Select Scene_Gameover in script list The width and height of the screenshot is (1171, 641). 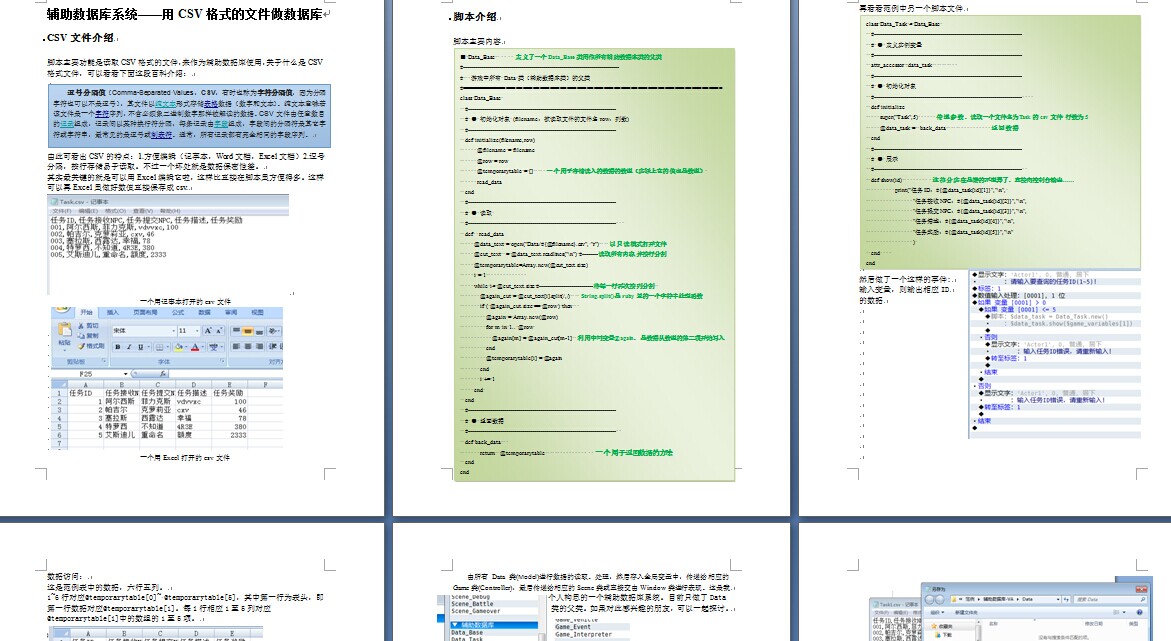click(x=476, y=611)
